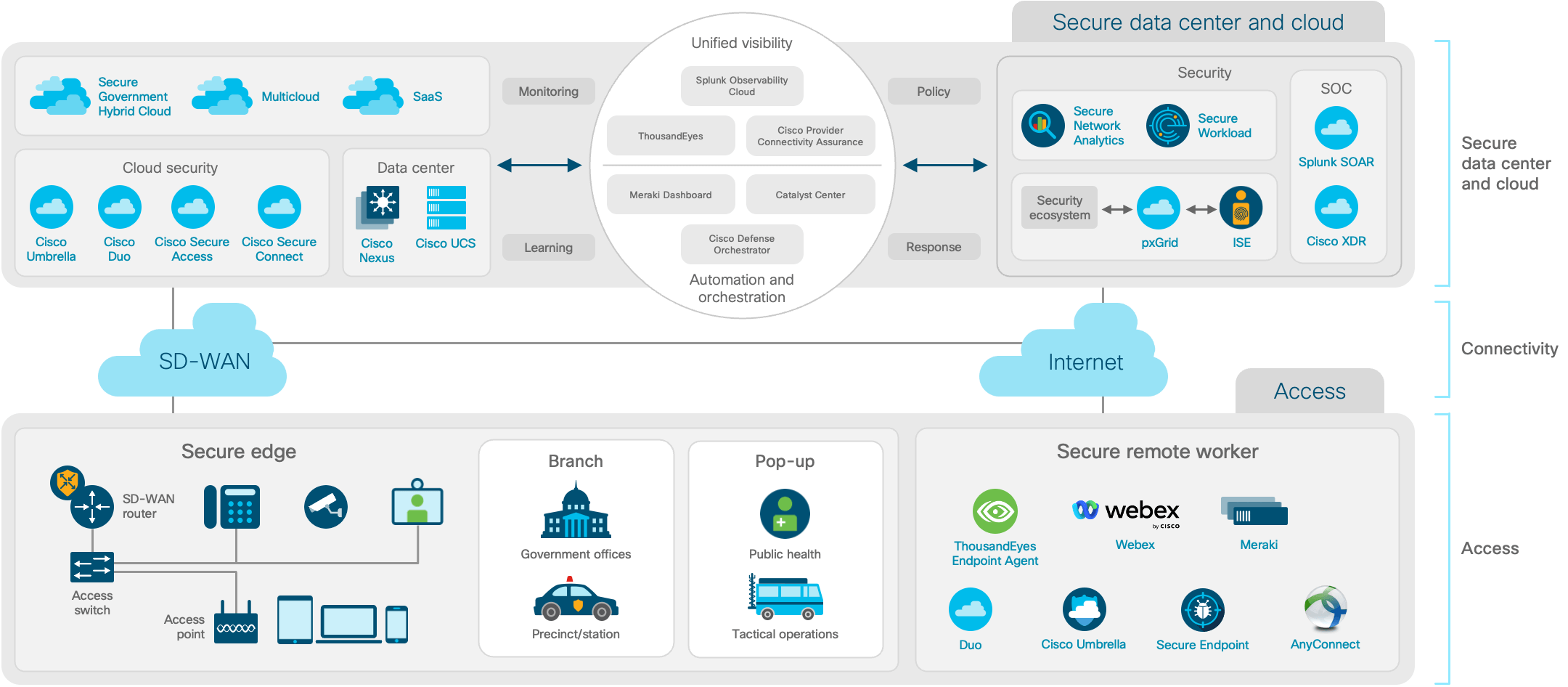Click the AnyConnect icon
The height and width of the screenshot is (687, 1568).
(1326, 608)
